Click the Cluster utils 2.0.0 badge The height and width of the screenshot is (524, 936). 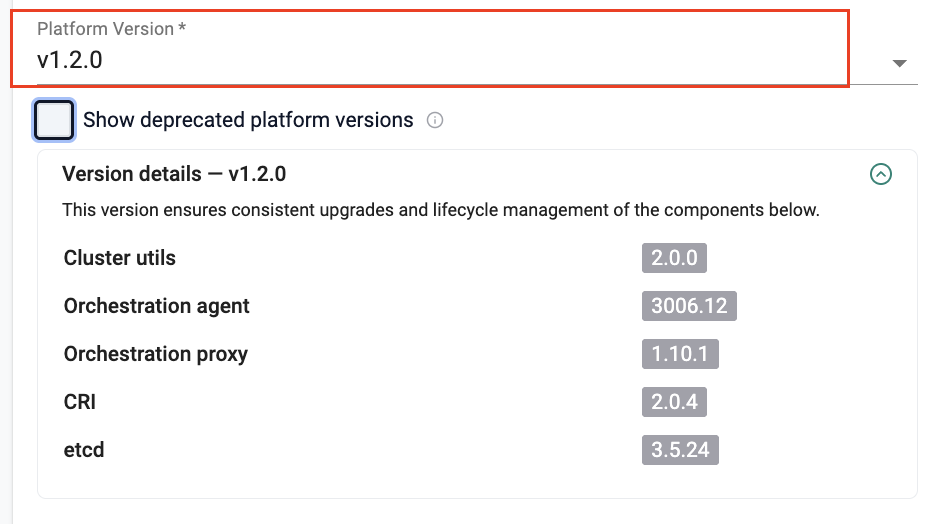pyautogui.click(x=674, y=258)
